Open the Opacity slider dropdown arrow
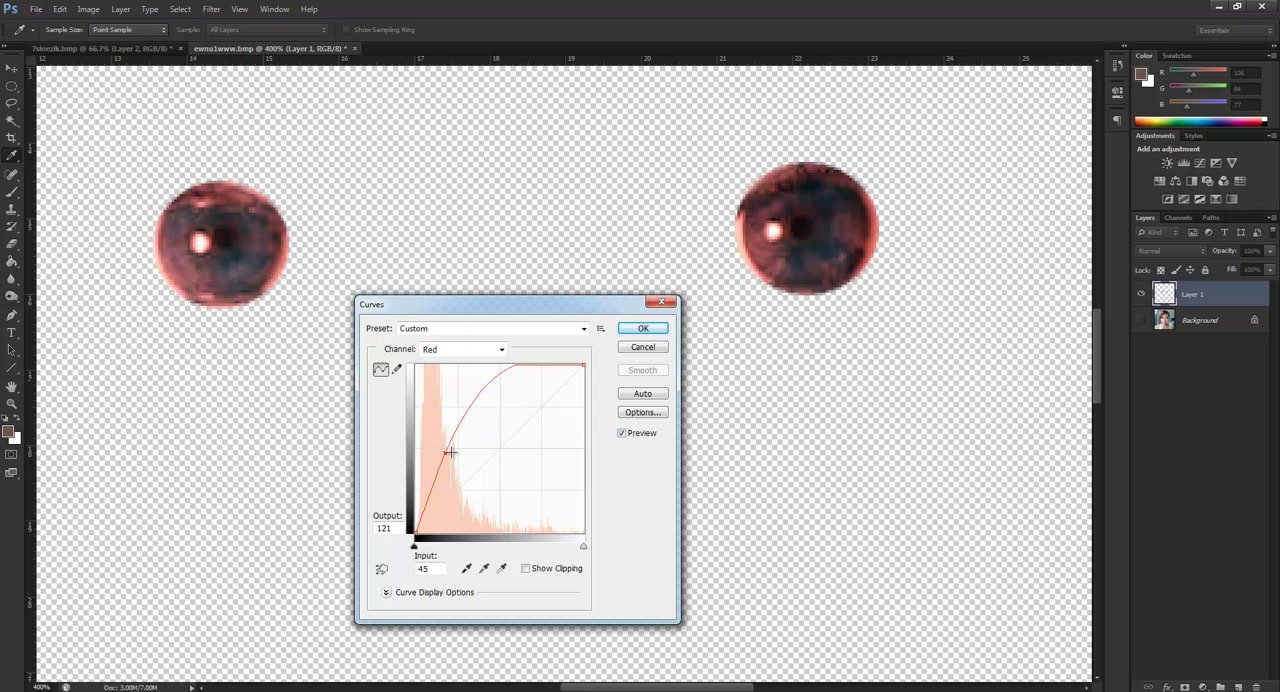 [1270, 251]
